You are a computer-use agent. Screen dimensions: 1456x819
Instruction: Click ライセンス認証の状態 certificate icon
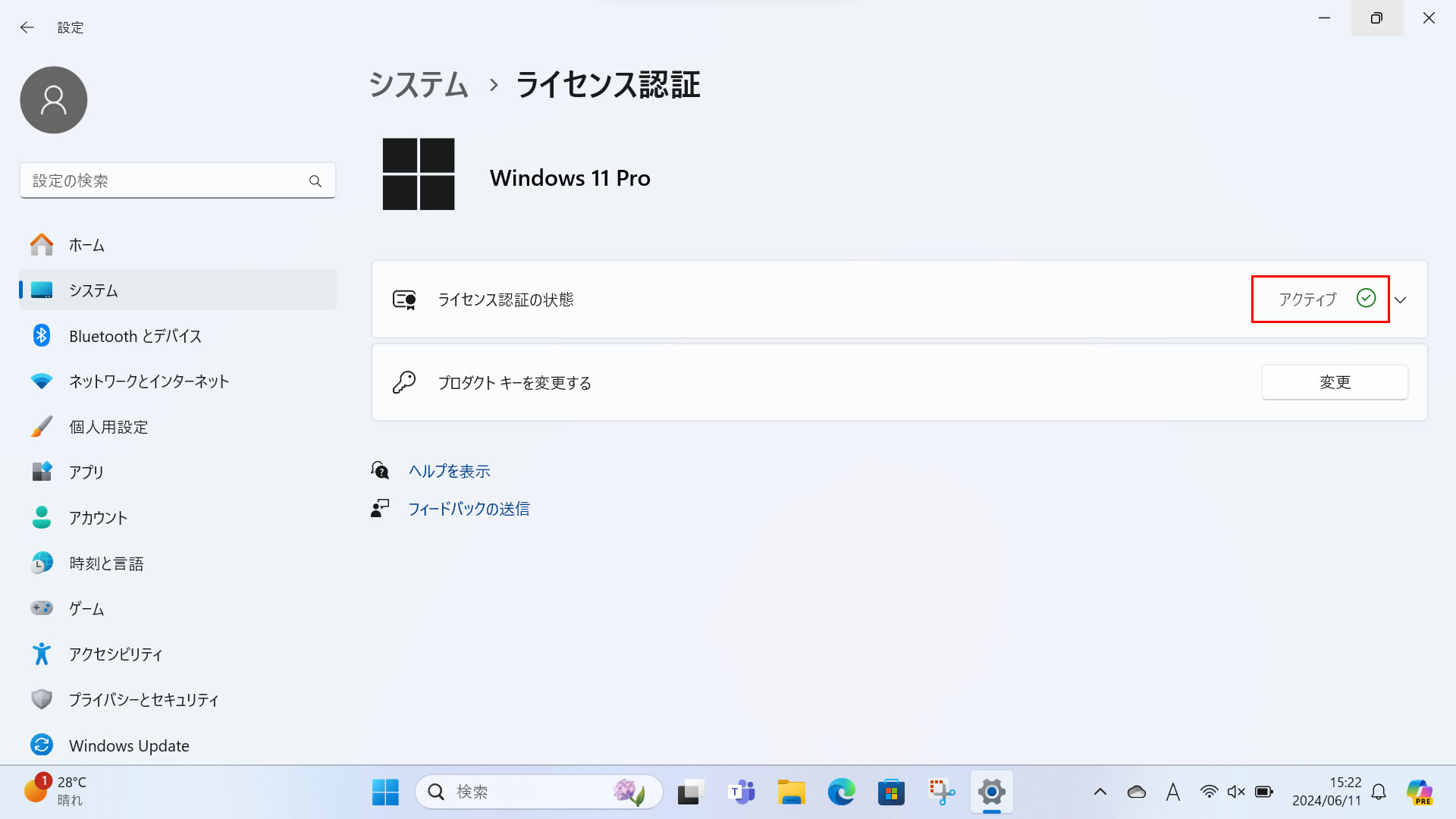click(404, 300)
